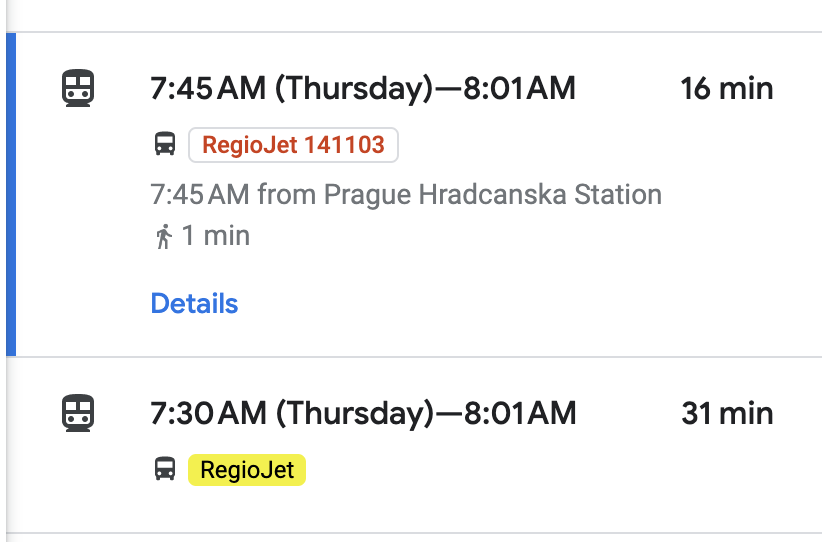Click the 16 min duration label
The image size is (822, 542).
[x=727, y=89]
